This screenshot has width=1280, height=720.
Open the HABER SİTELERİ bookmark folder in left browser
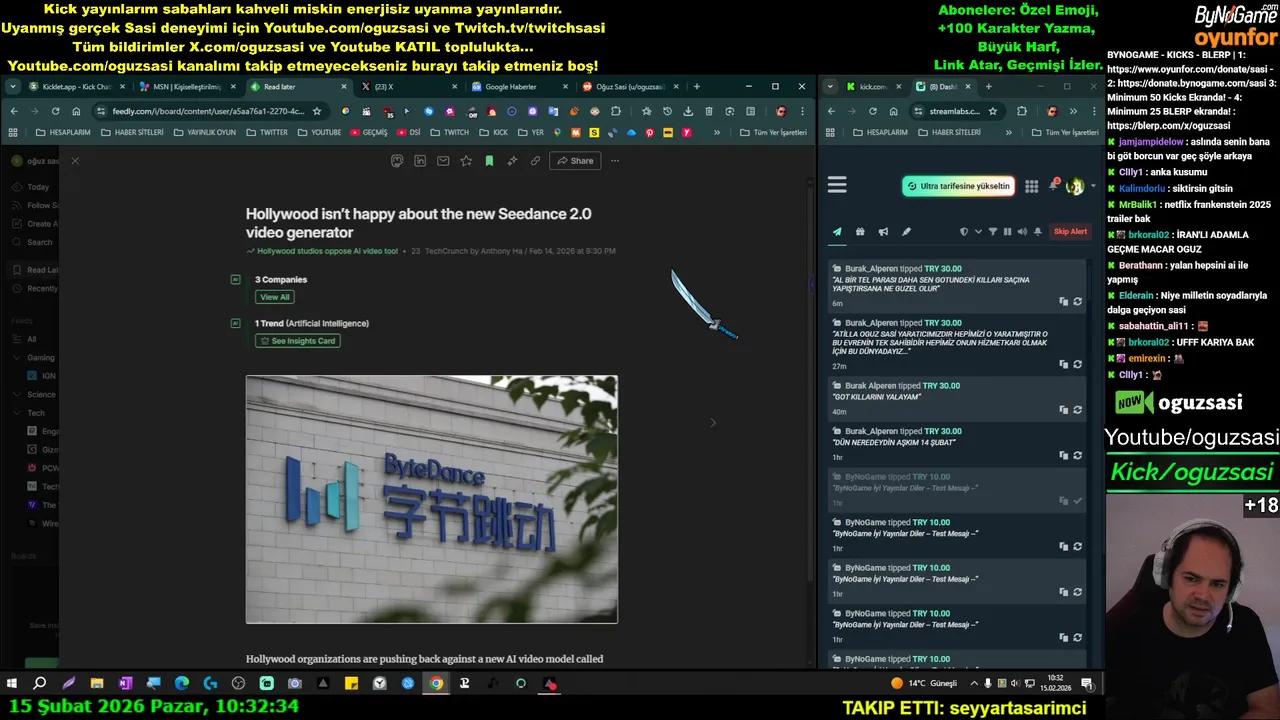point(131,132)
